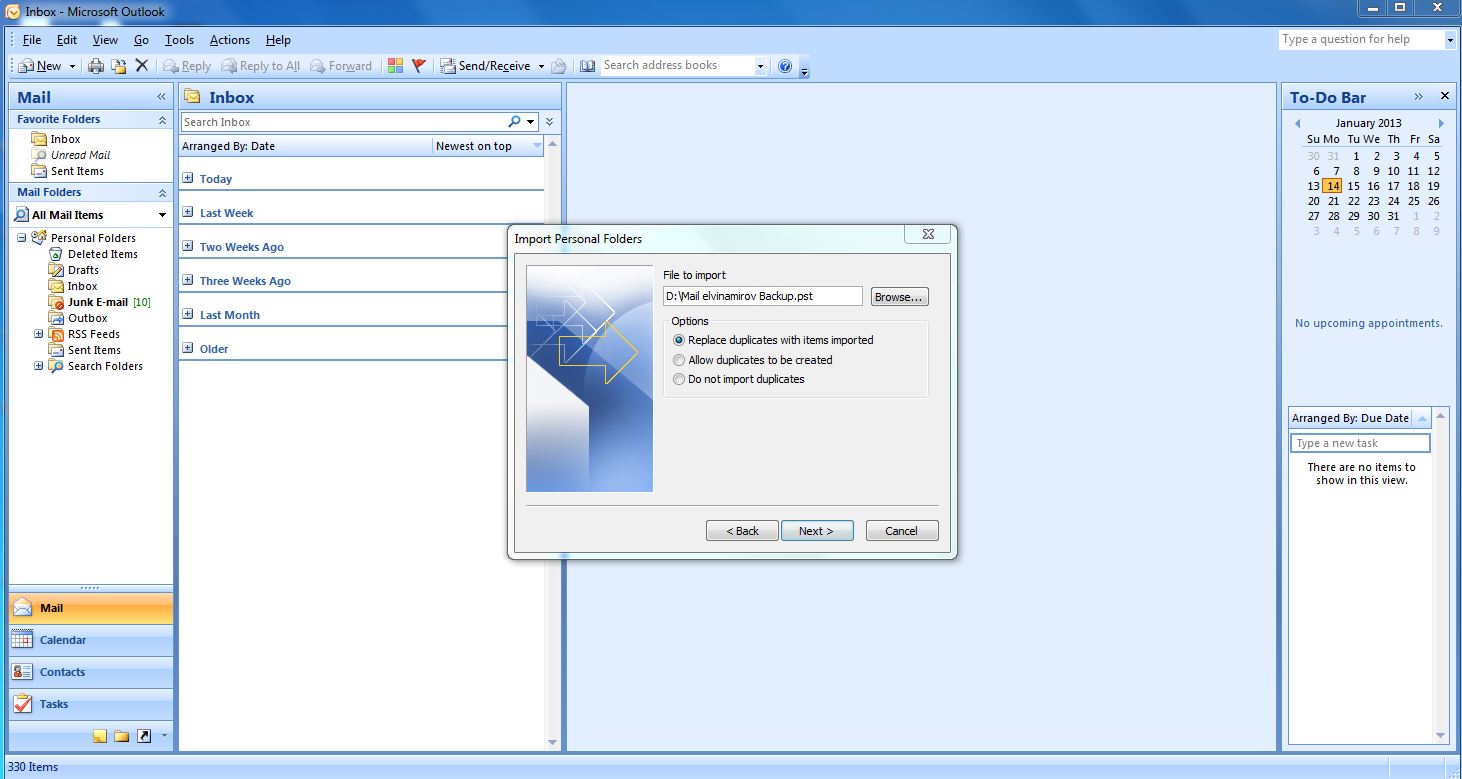
Task: Expand the Last Week message group
Action: pos(188,213)
